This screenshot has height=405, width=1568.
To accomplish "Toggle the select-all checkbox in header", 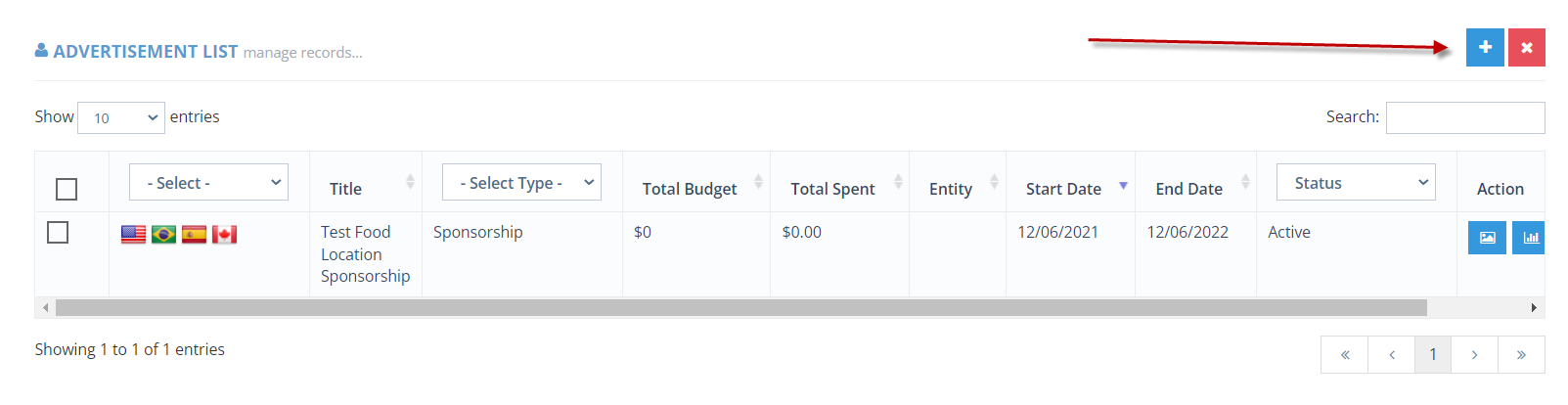I will 67,189.
